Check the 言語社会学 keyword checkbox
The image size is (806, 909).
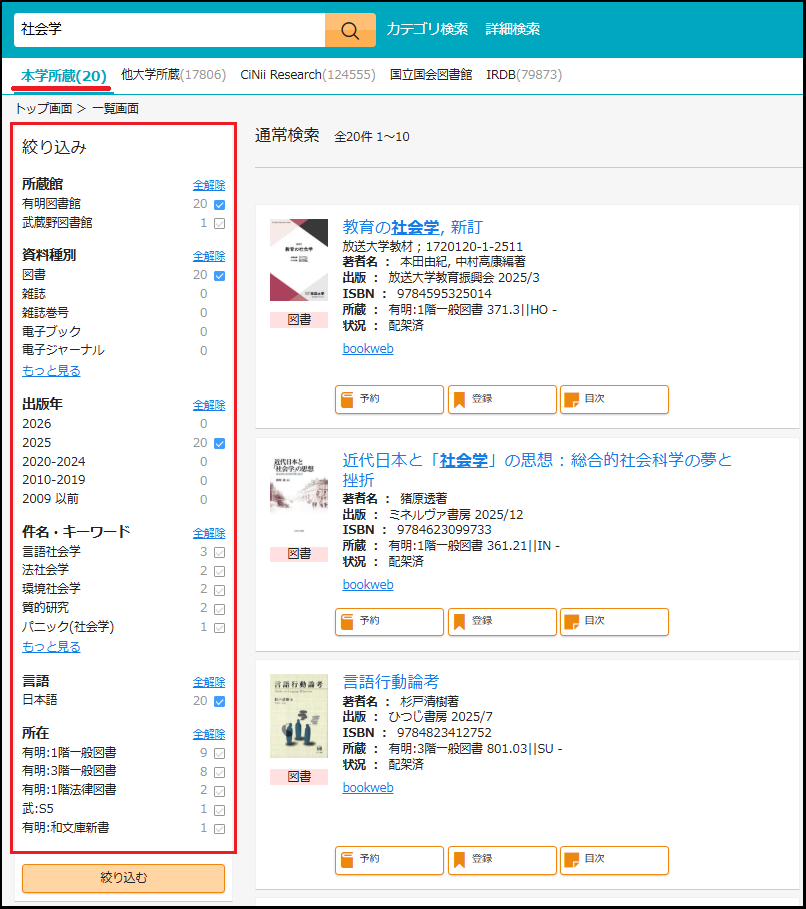[219, 552]
